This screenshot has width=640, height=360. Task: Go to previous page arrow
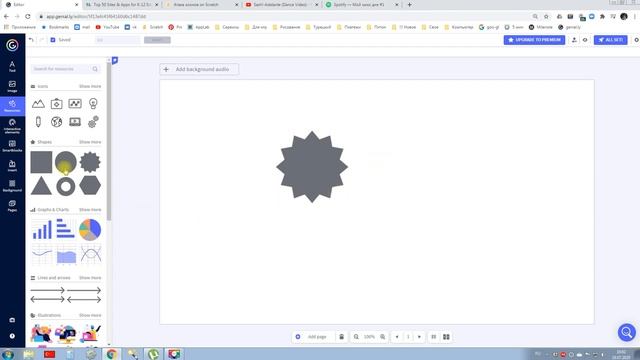point(397,337)
